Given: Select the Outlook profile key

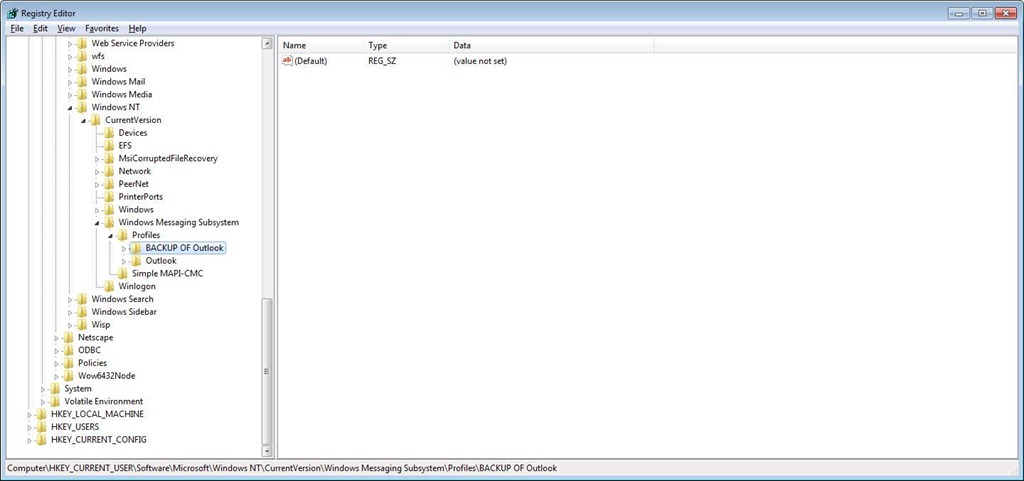Looking at the screenshot, I should (x=161, y=261).
